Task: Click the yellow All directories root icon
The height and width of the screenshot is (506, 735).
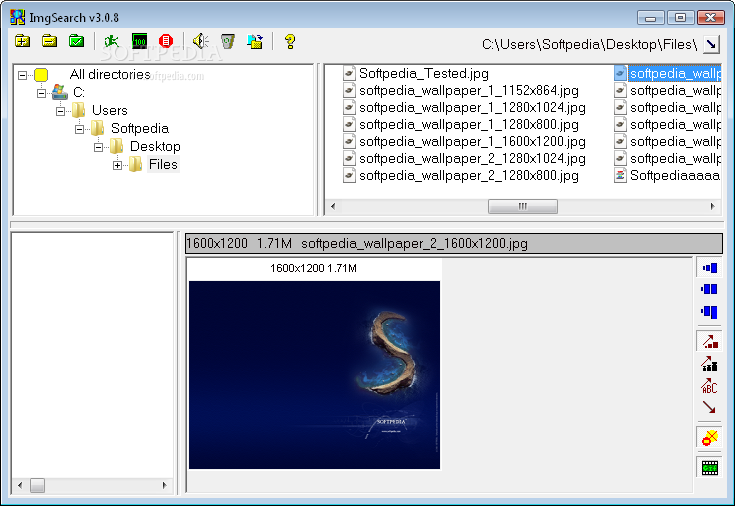Action: tap(41, 75)
